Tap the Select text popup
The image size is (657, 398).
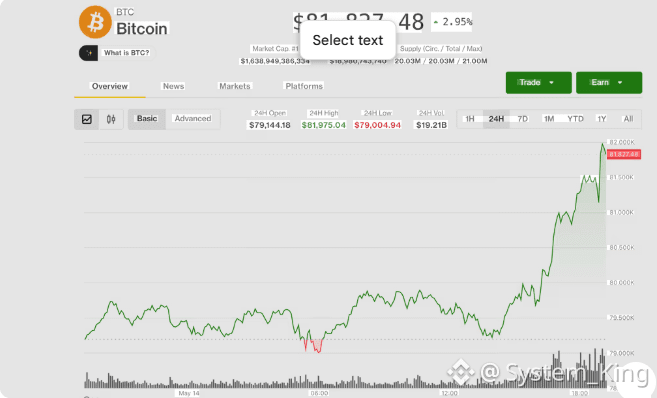pos(348,40)
